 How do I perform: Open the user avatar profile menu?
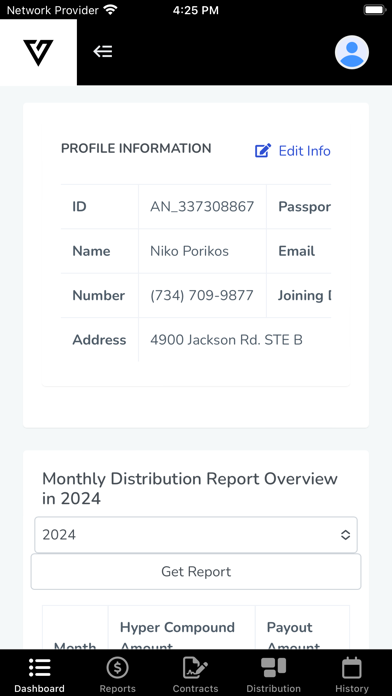[352, 52]
